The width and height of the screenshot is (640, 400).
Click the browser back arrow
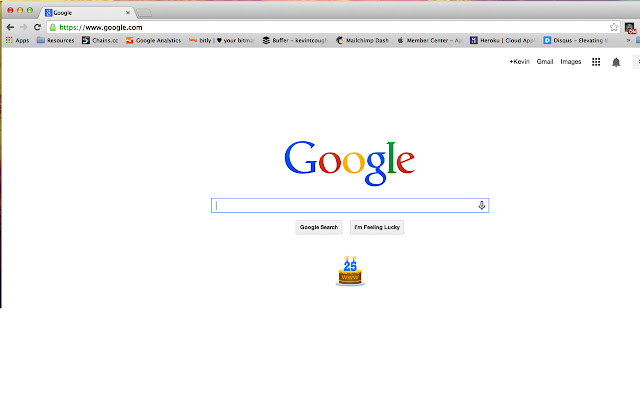click(10, 27)
